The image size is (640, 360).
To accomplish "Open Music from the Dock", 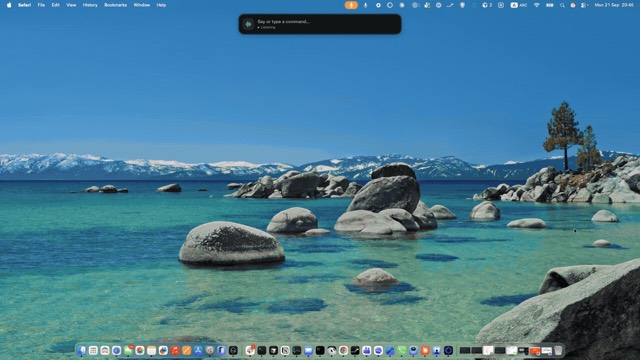I will (175, 350).
